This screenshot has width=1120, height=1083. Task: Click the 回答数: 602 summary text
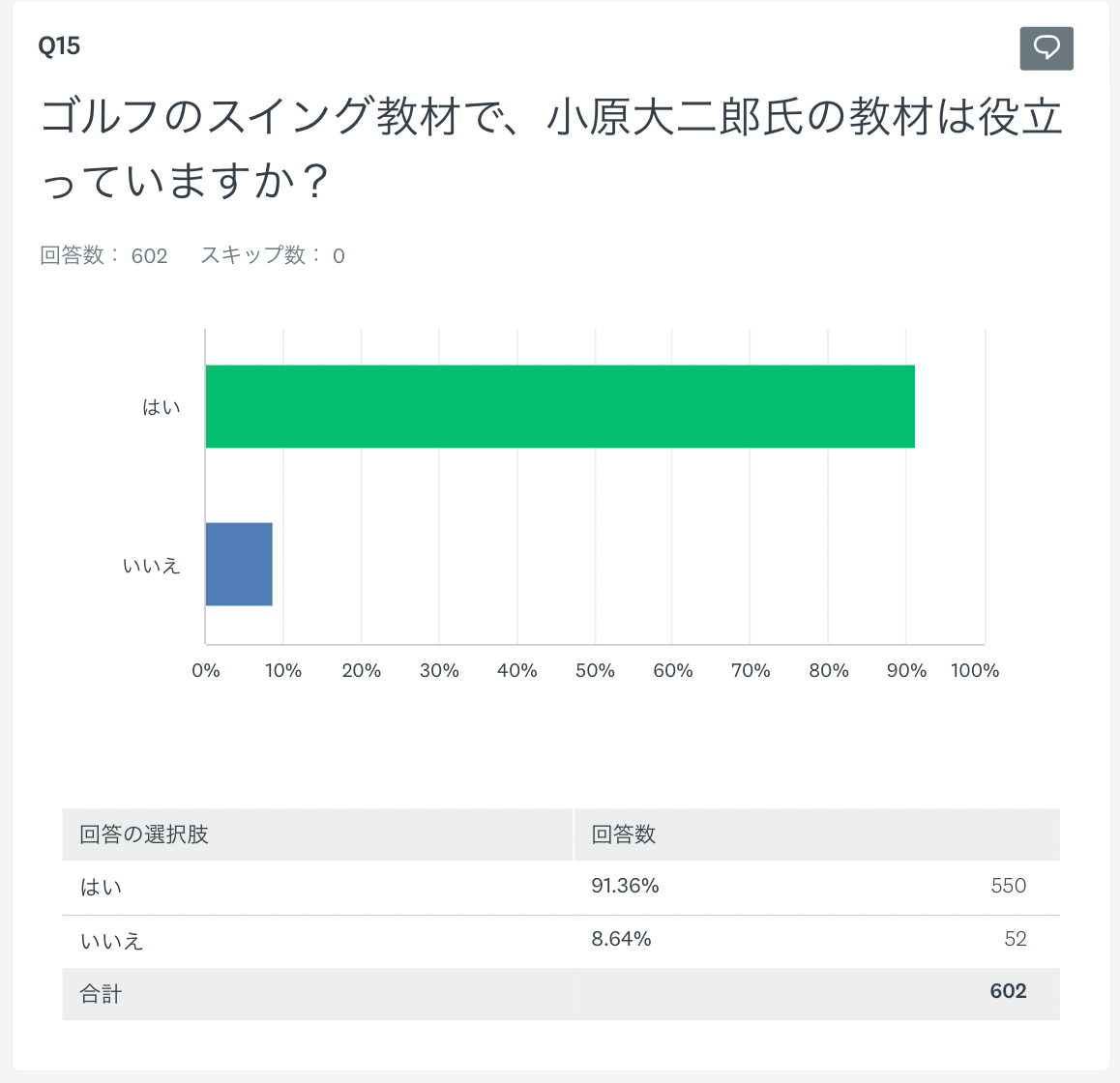103,255
